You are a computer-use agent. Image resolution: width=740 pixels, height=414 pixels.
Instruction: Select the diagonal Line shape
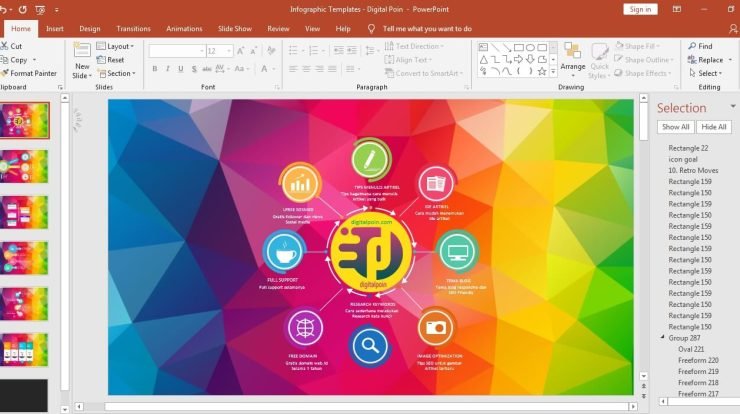tap(495, 47)
